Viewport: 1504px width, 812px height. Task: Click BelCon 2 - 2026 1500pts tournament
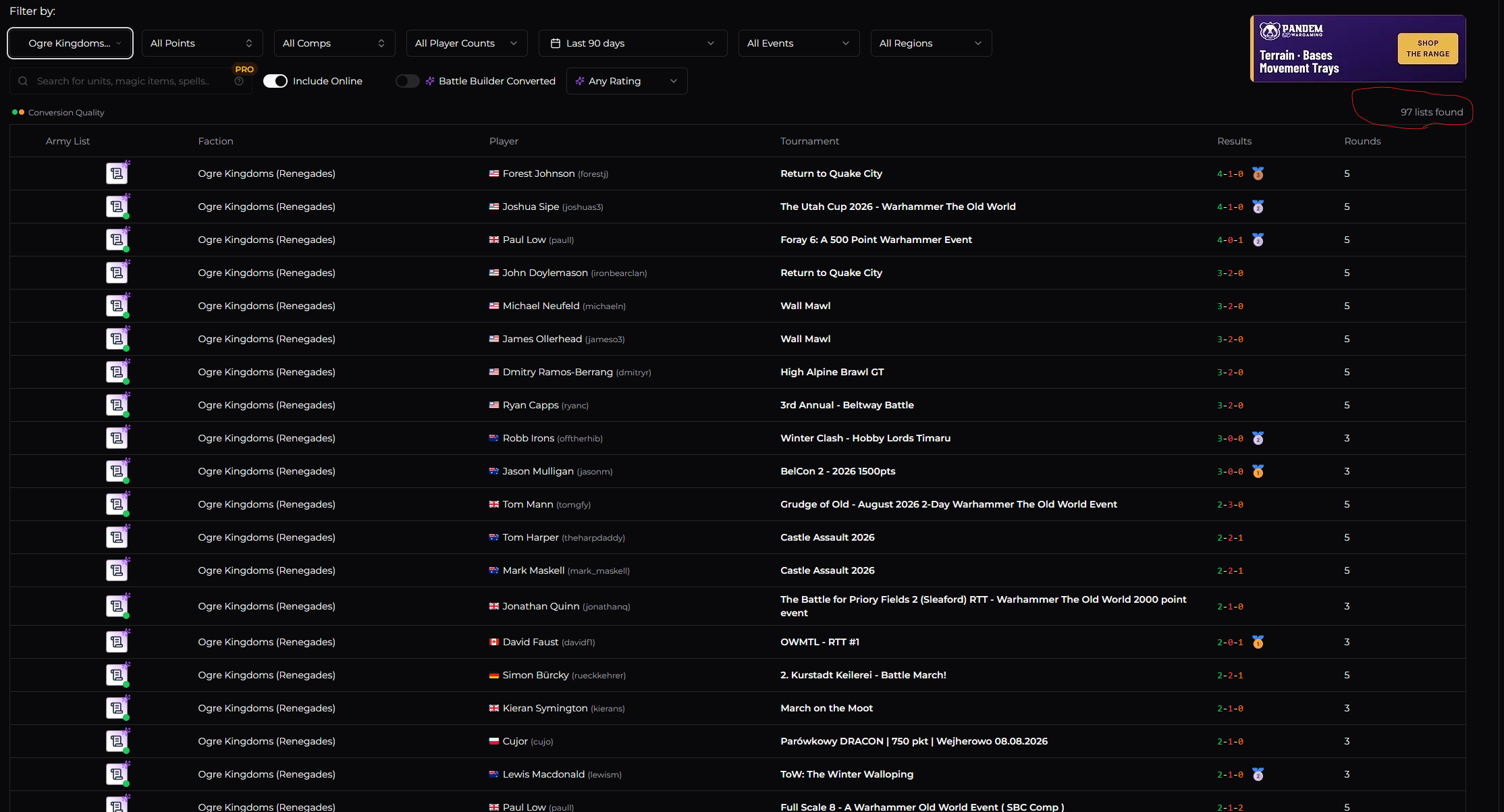[x=838, y=471]
